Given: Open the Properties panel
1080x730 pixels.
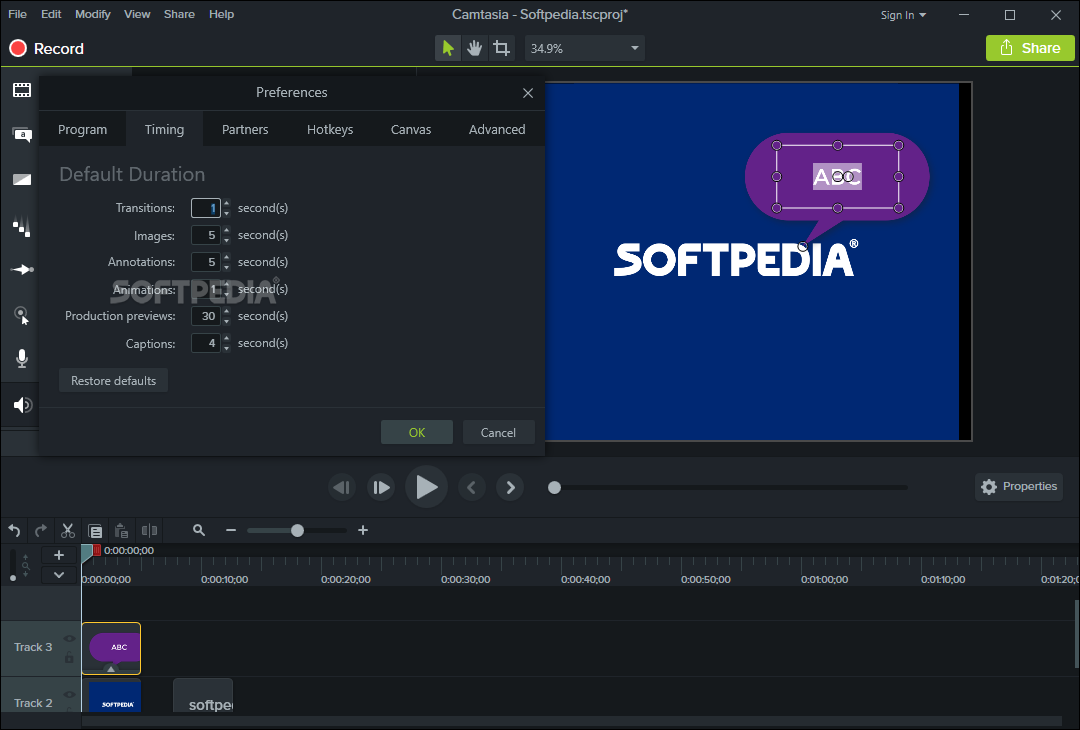Looking at the screenshot, I should (x=1019, y=487).
